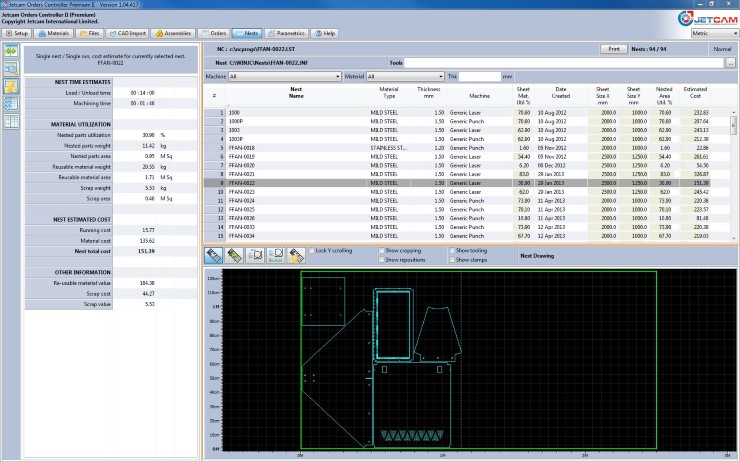Click first nest drawing view tool icon
Viewport: 740px width, 462px height.
pyautogui.click(x=214, y=255)
